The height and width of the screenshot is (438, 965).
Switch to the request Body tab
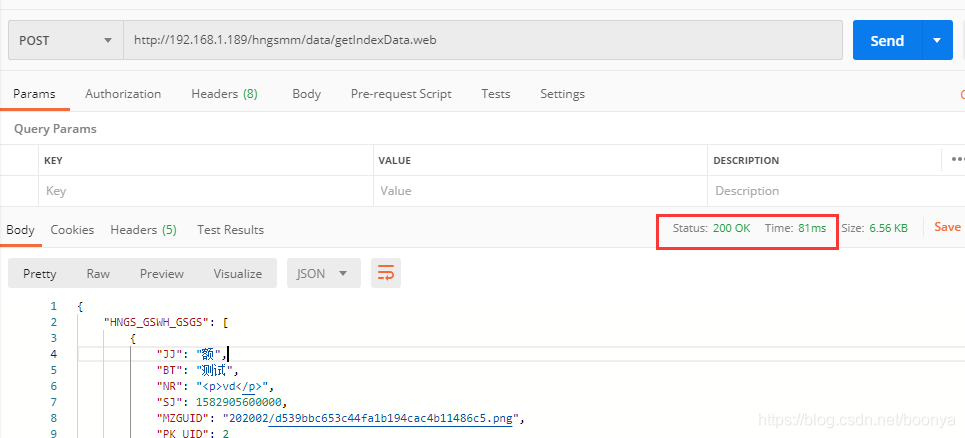(306, 94)
